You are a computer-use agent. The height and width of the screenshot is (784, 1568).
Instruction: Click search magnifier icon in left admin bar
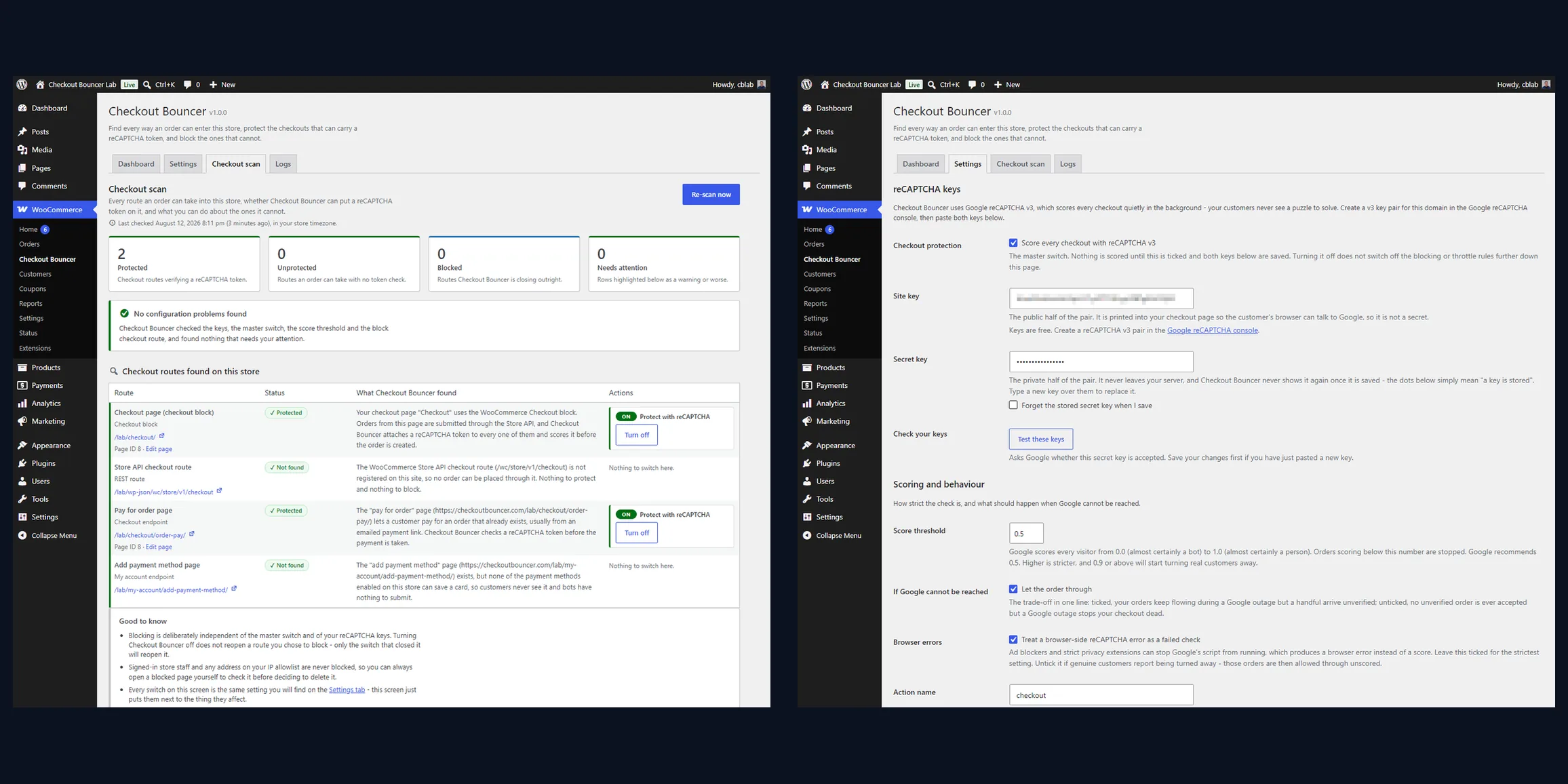[146, 85]
